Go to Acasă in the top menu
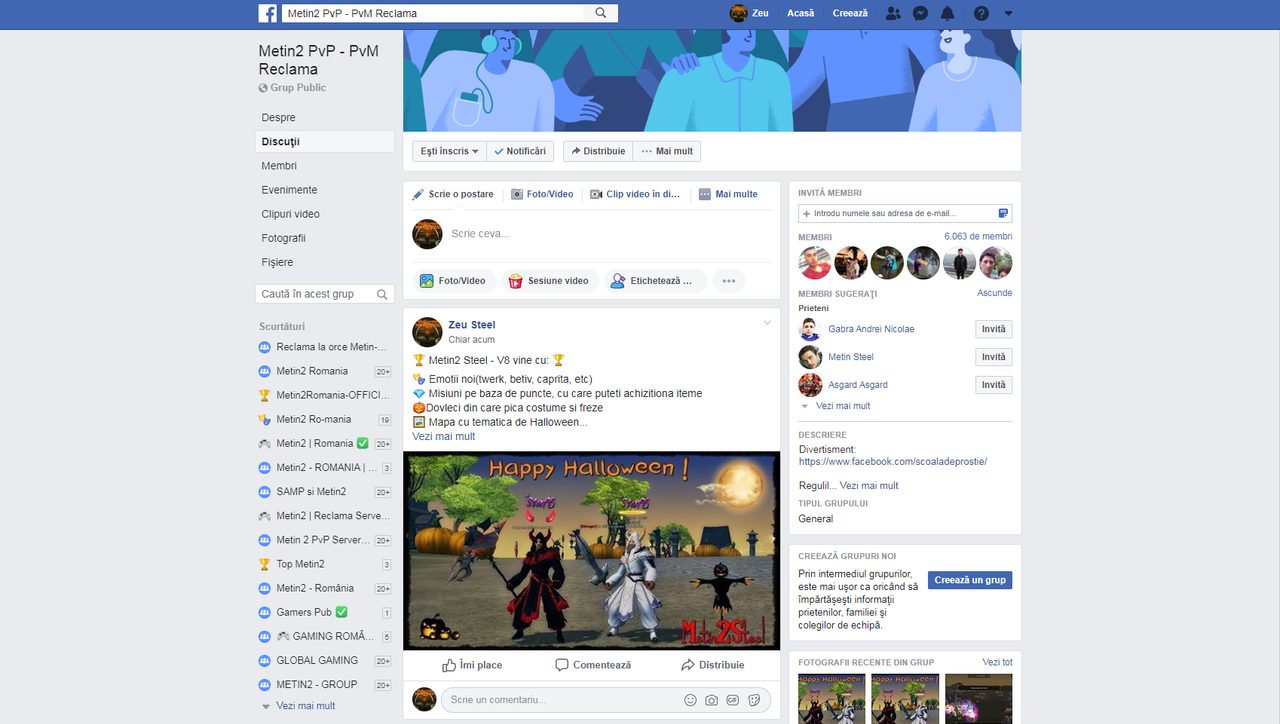This screenshot has height=724, width=1280. [x=800, y=12]
